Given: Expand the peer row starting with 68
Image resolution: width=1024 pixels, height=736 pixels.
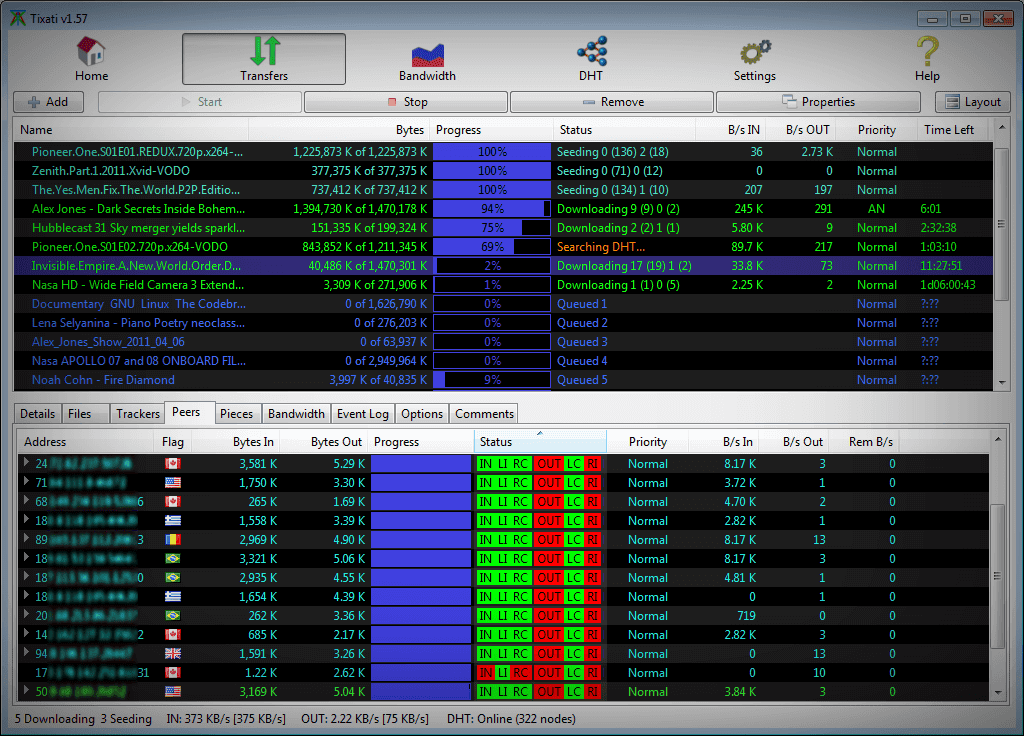Looking at the screenshot, I should coord(26,501).
